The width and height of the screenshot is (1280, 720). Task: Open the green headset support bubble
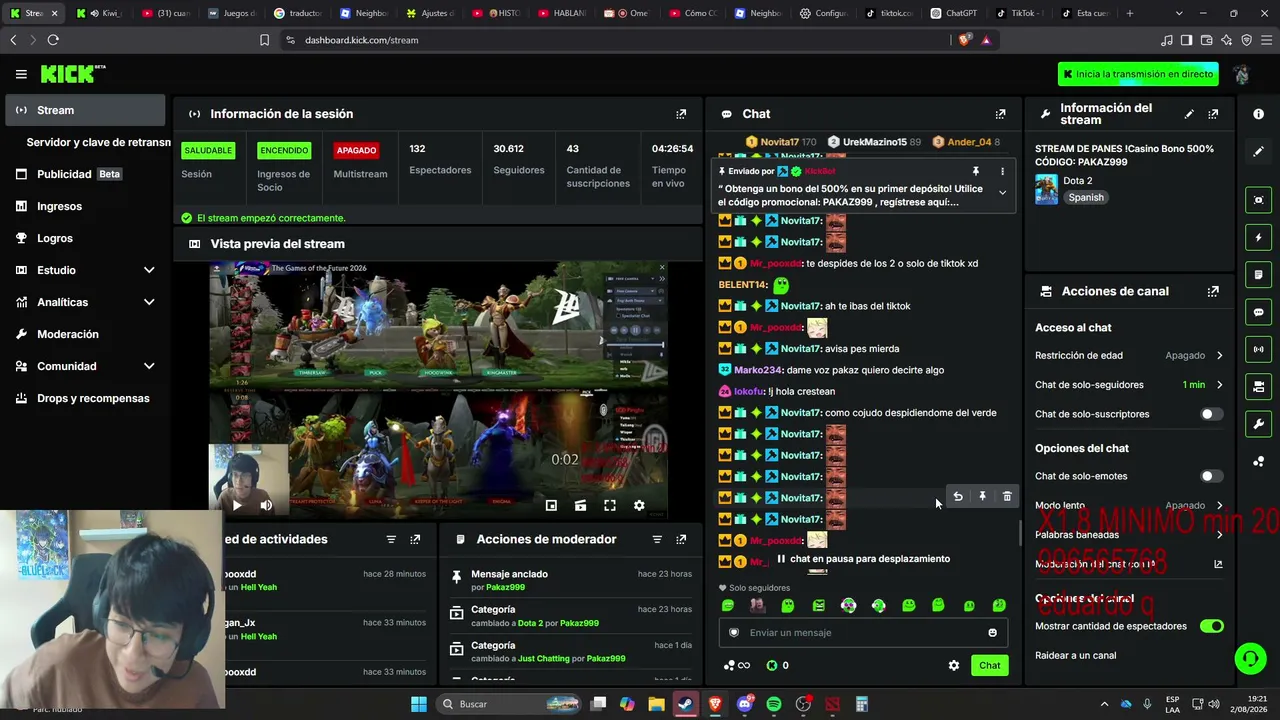pos(1250,658)
